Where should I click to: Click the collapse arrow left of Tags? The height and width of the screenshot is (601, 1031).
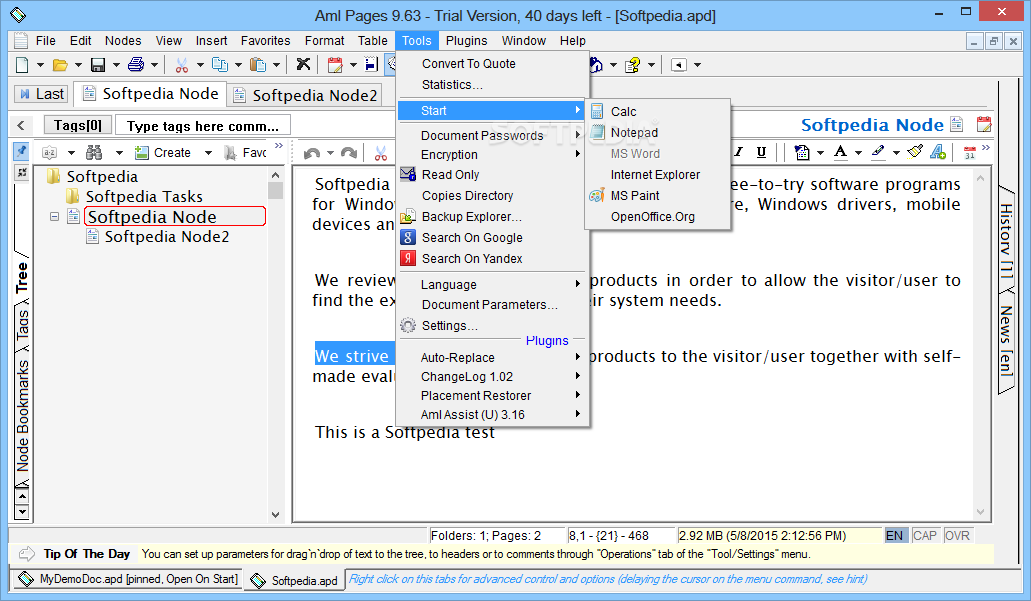pos(21,125)
